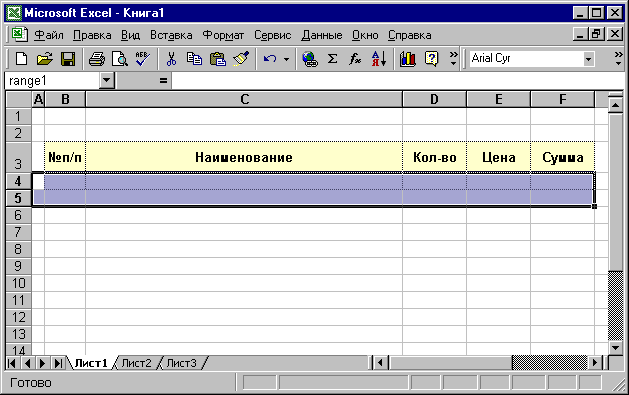This screenshot has width=629, height=395.
Task: Open Print Preview with the magnifier page icon
Action: point(120,59)
